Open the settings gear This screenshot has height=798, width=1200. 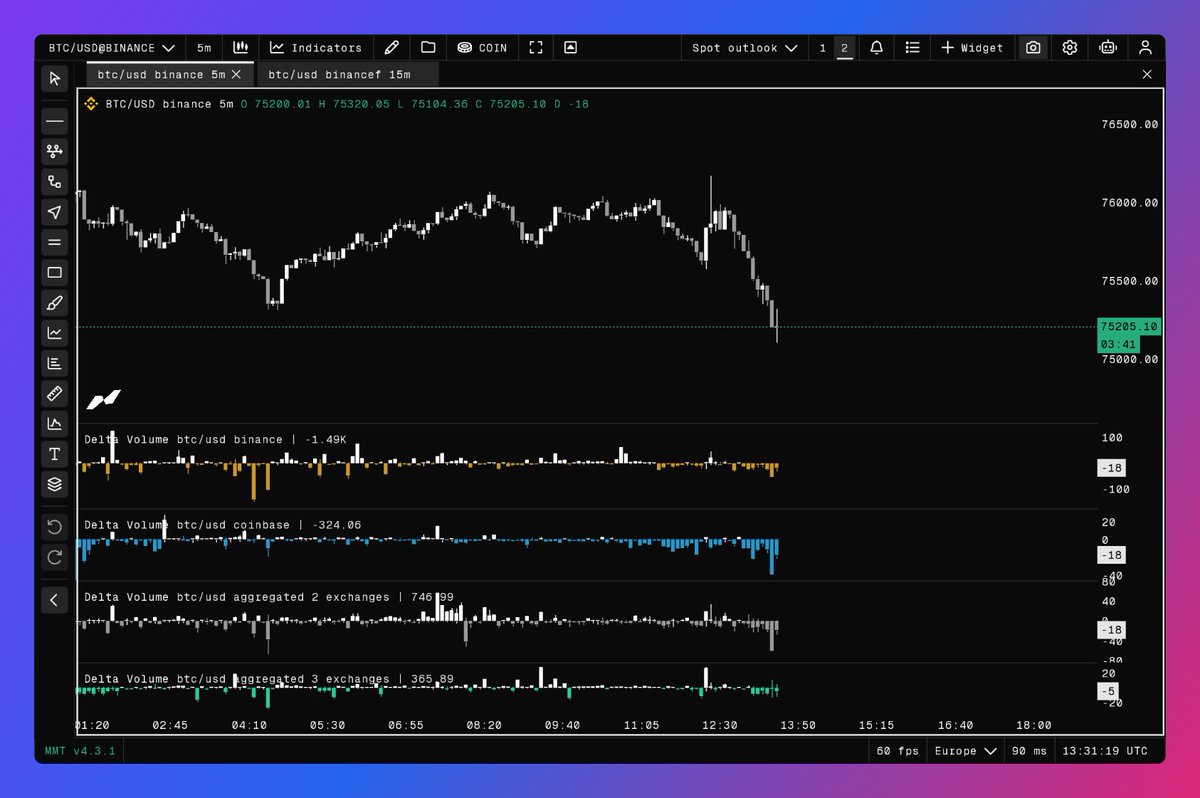pyautogui.click(x=1070, y=47)
